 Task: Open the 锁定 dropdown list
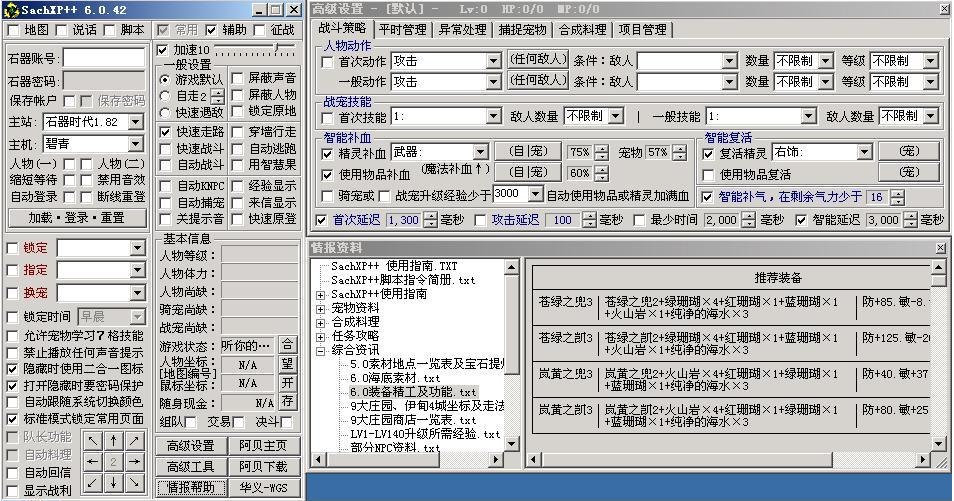[x=138, y=248]
